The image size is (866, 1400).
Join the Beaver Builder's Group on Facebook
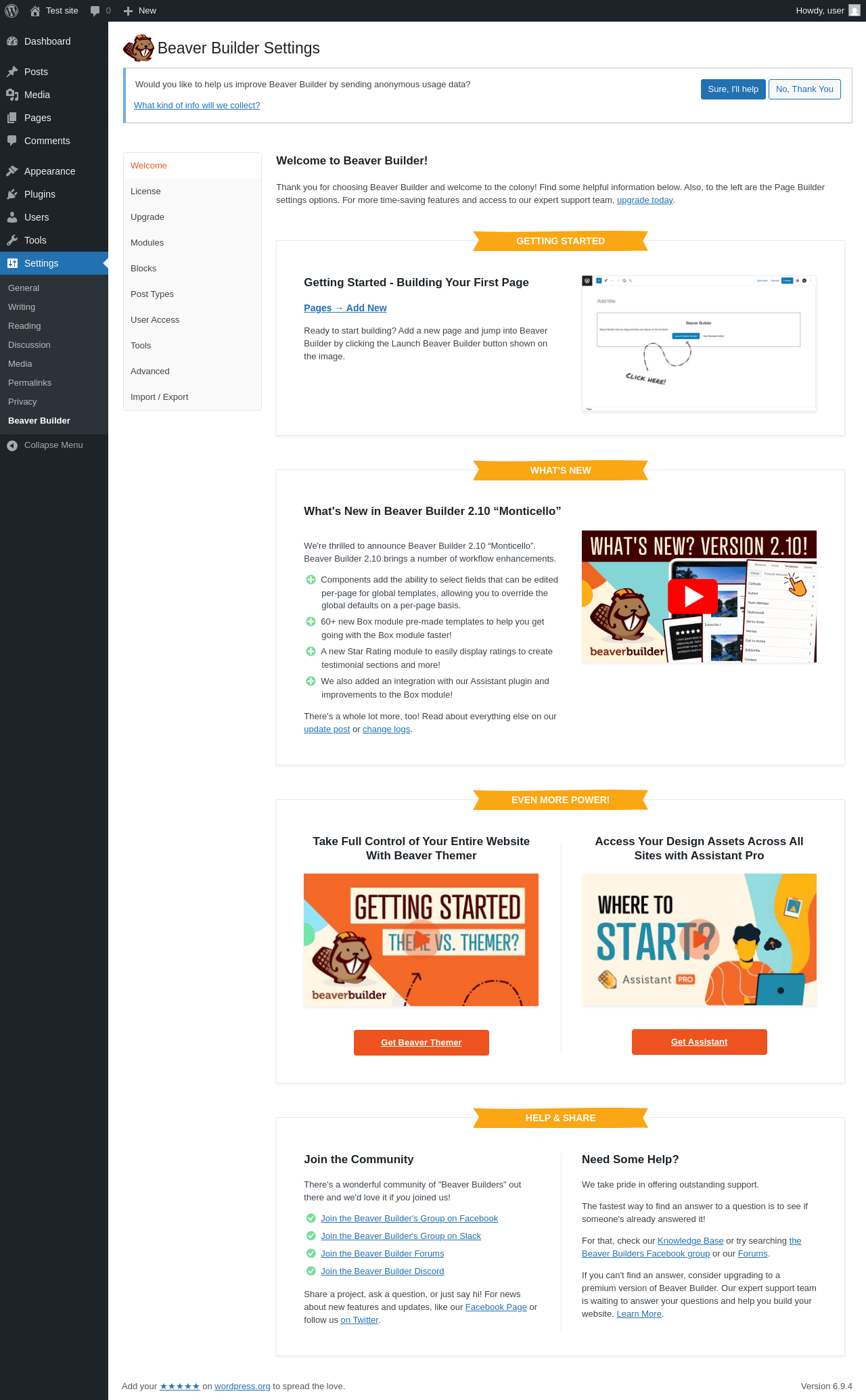pyautogui.click(x=409, y=1219)
